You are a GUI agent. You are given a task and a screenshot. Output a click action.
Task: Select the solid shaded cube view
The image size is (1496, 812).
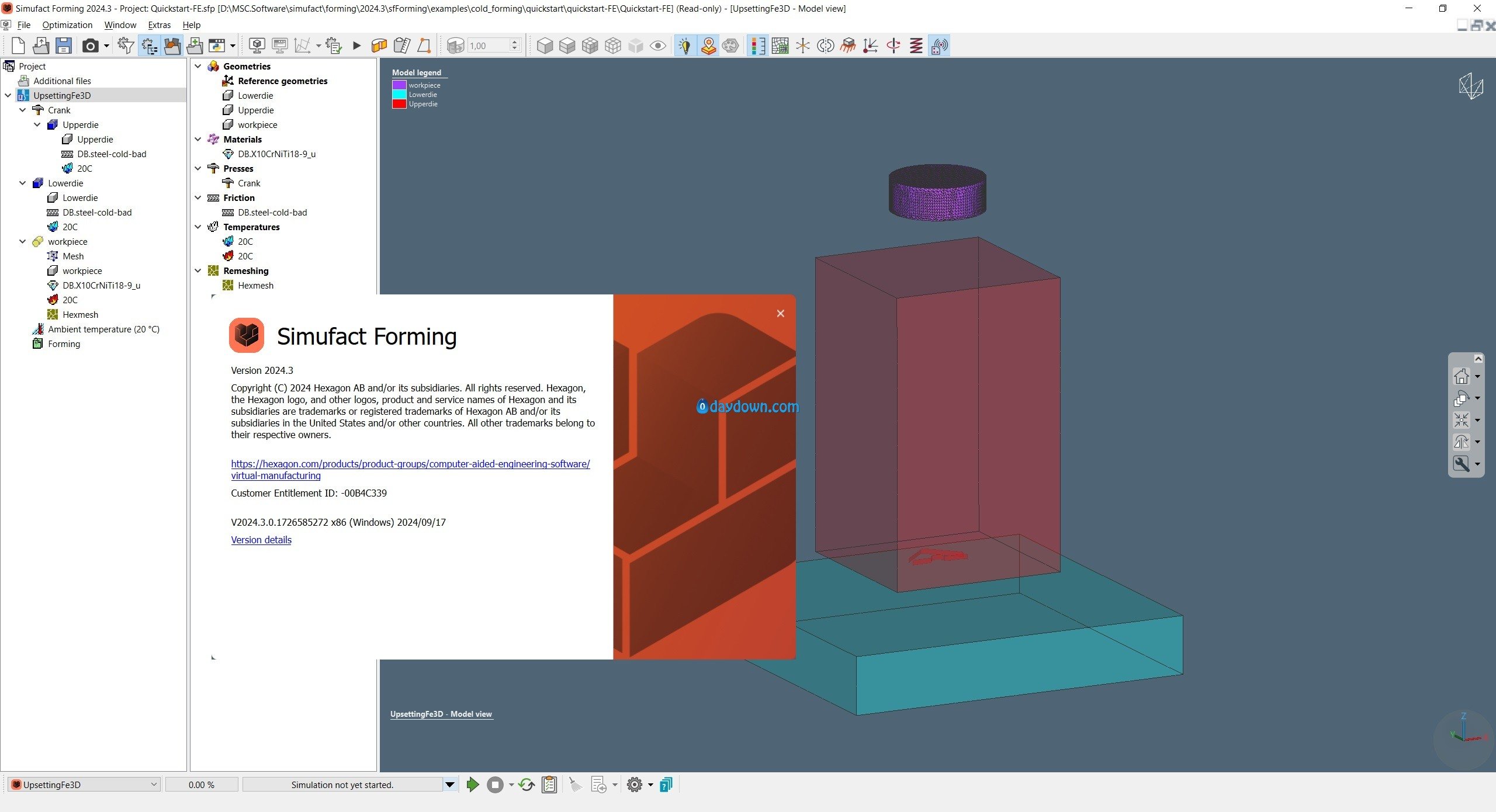pos(545,46)
